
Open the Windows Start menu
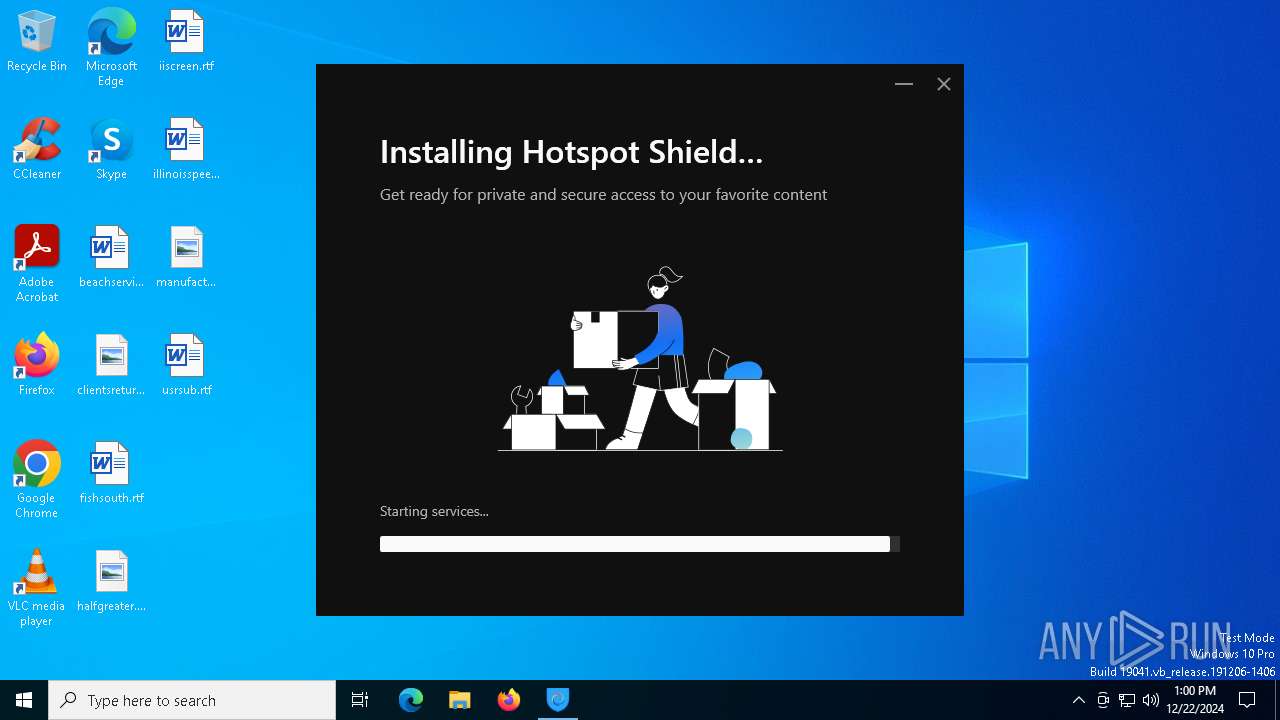point(24,700)
